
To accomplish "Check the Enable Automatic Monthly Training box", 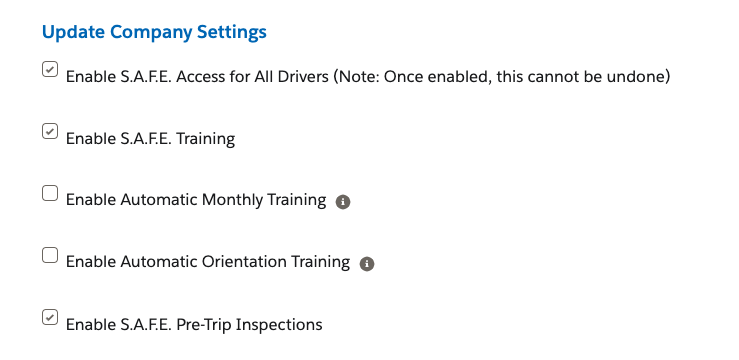I will click(50, 193).
